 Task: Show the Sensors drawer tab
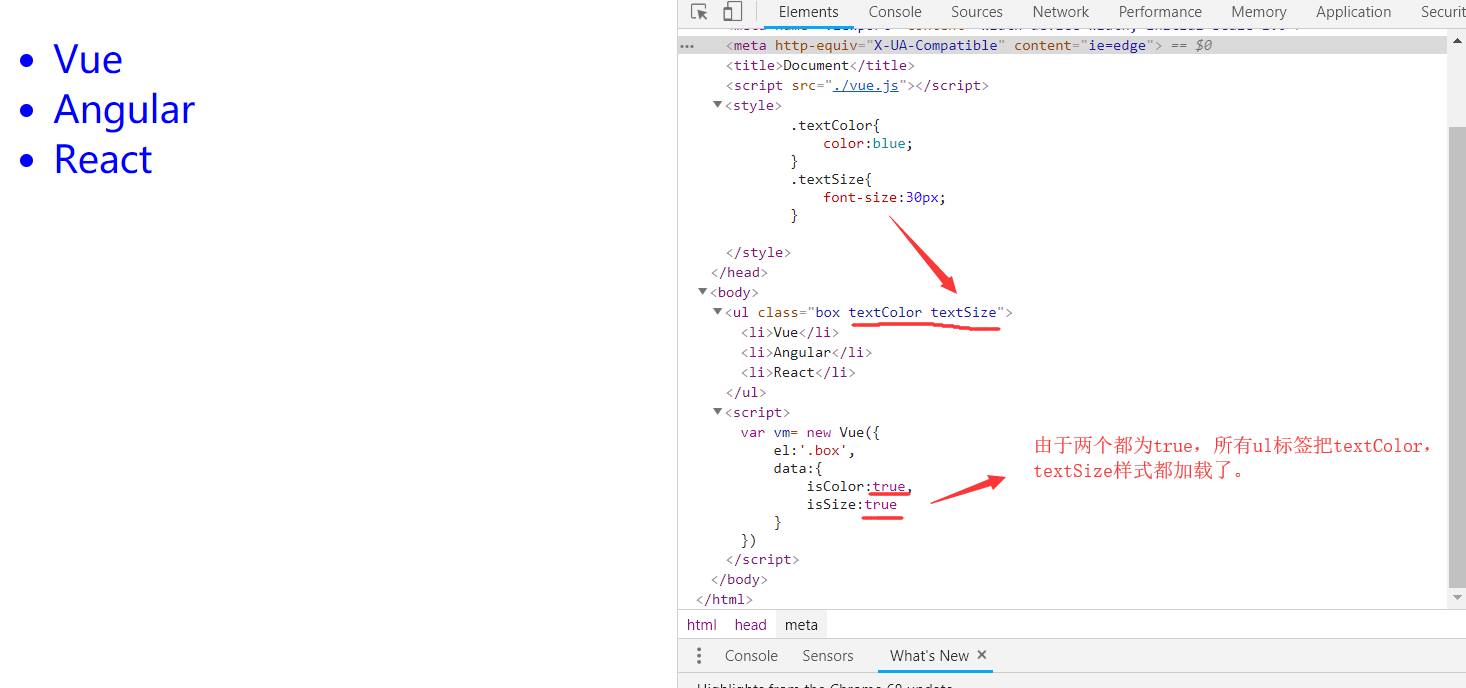click(827, 656)
